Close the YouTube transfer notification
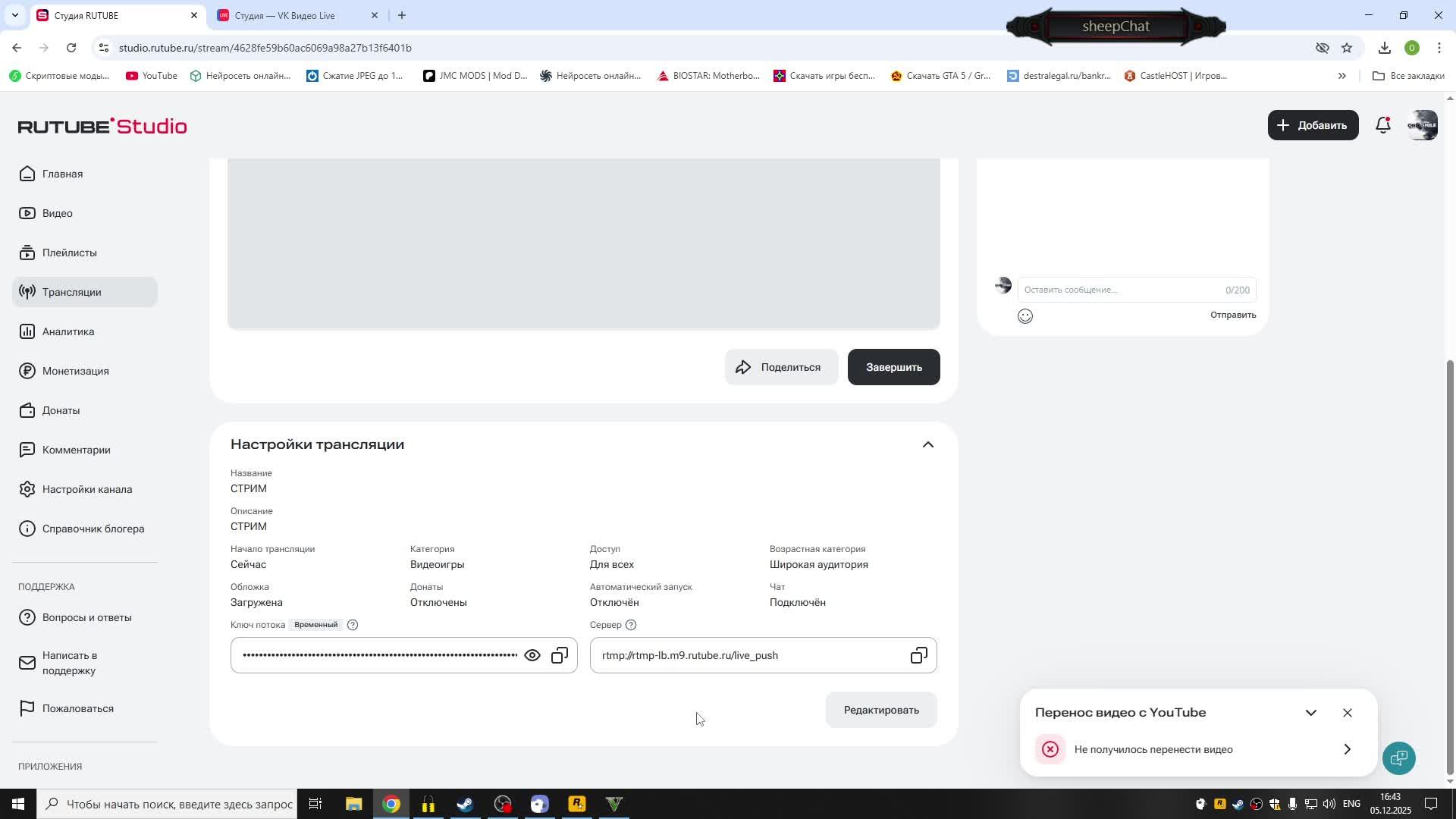 (1347, 713)
